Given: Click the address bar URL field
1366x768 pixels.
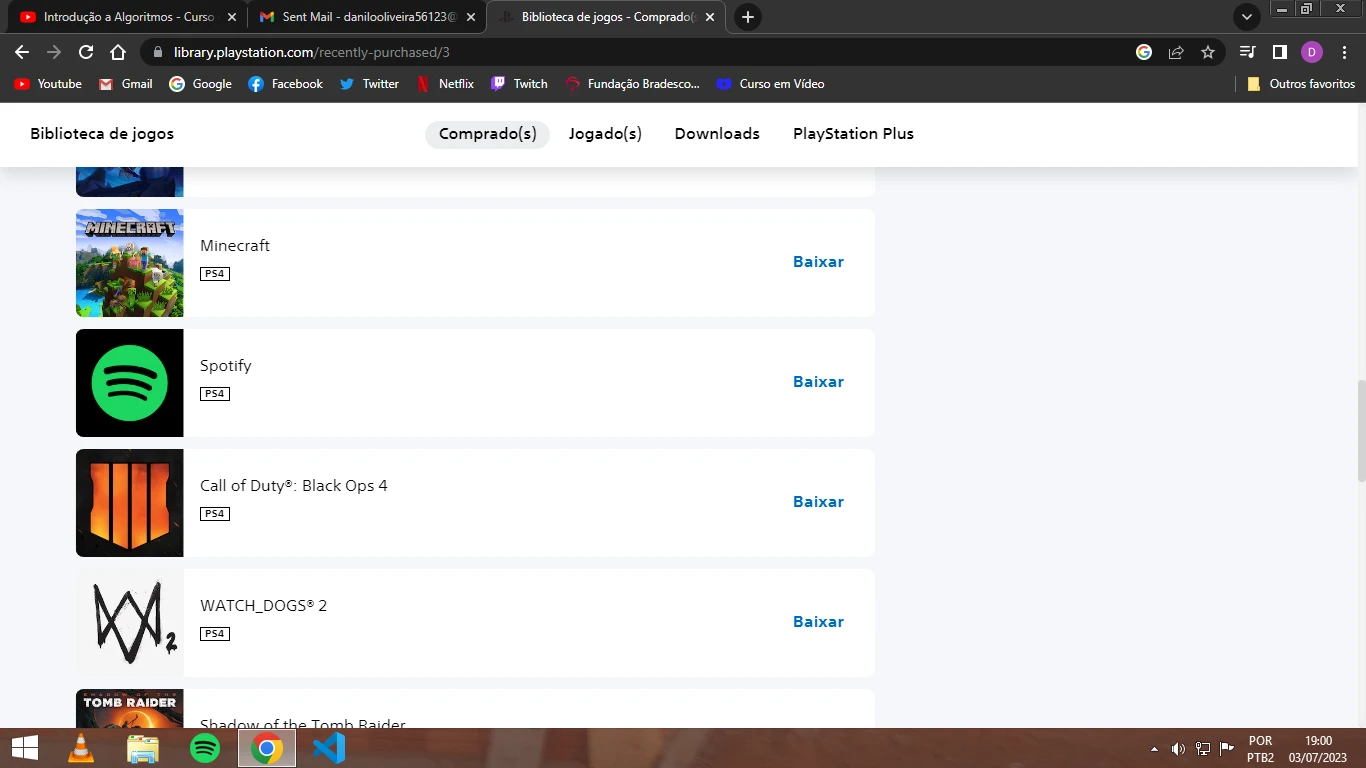Looking at the screenshot, I should [x=640, y=52].
